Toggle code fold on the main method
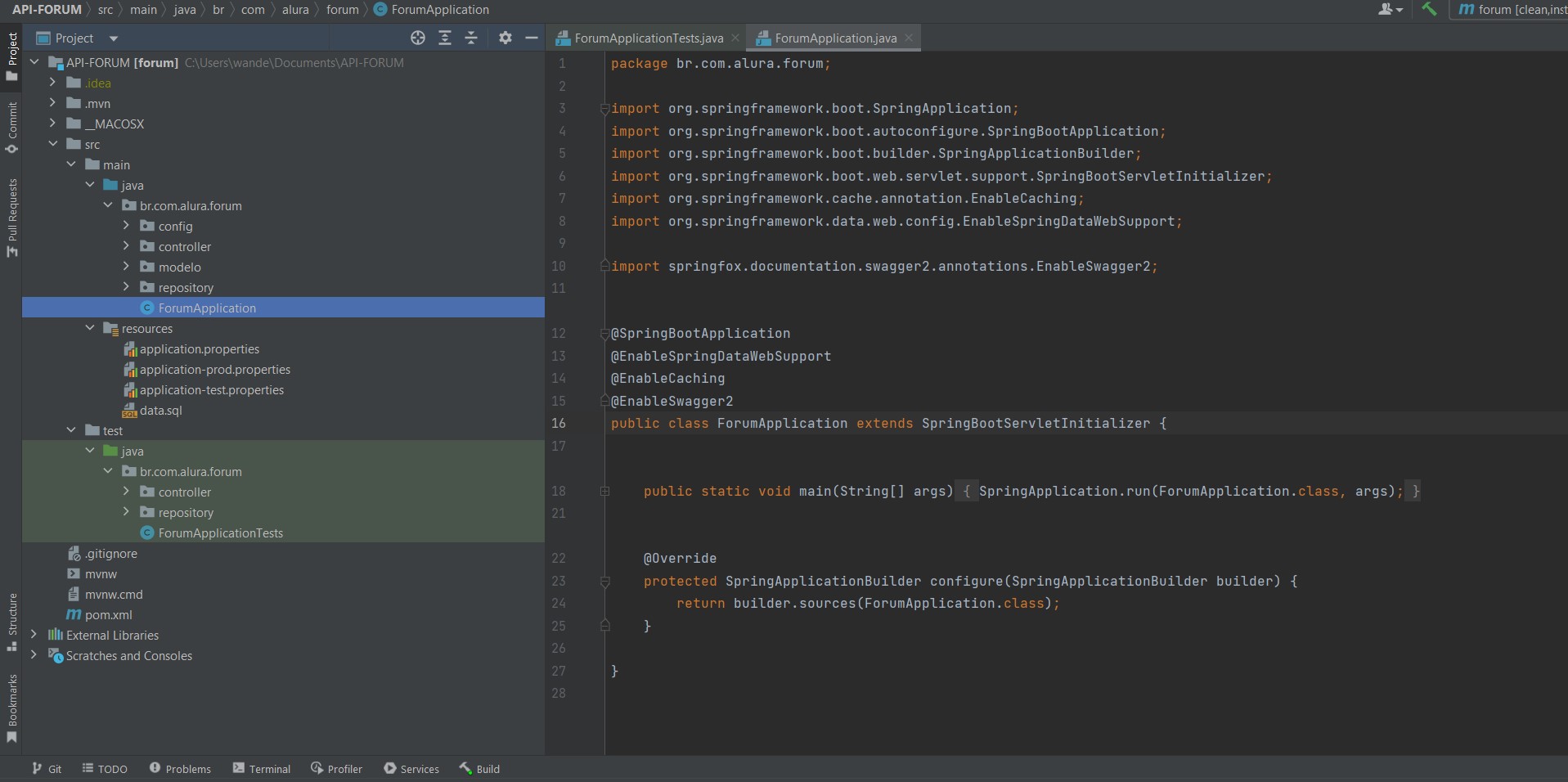Screen dimensions: 1568x782 coord(604,491)
